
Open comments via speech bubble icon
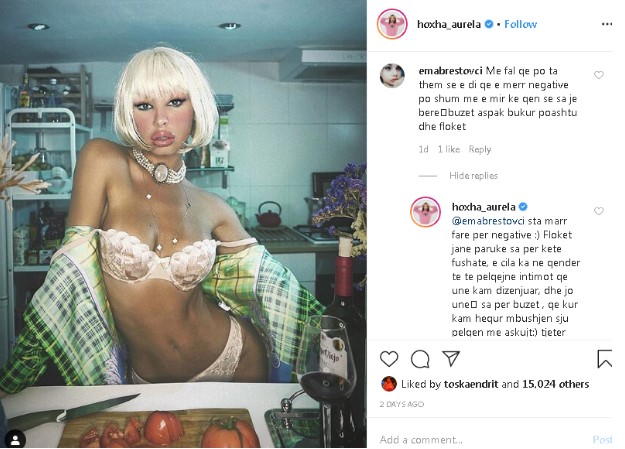(420, 359)
